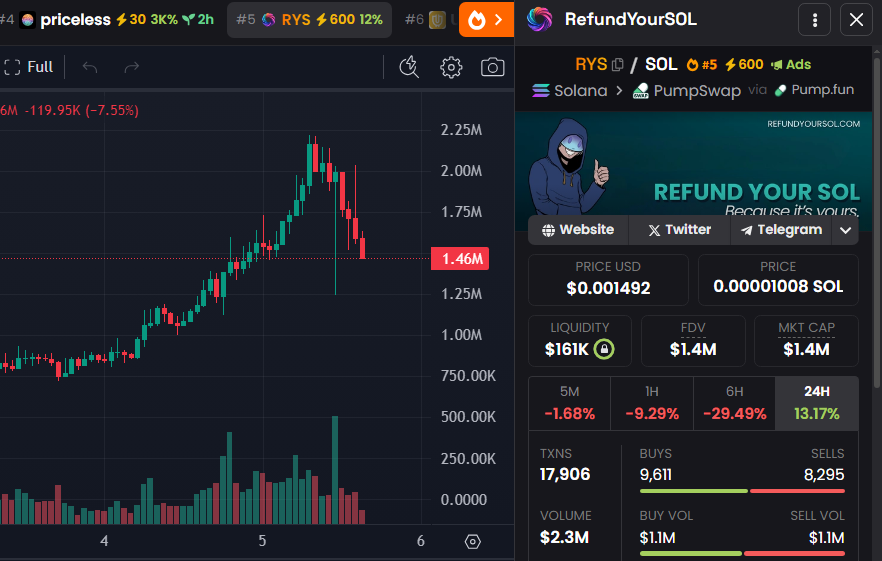Click the TXNS 17,906 value
Viewport: 882px width, 561px height.
coord(565,474)
